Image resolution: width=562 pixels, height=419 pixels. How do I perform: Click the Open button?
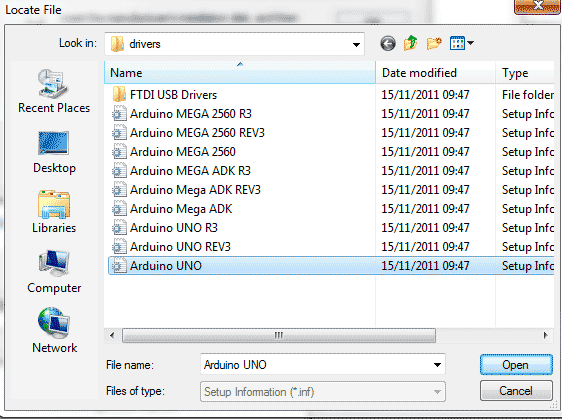[x=516, y=365]
